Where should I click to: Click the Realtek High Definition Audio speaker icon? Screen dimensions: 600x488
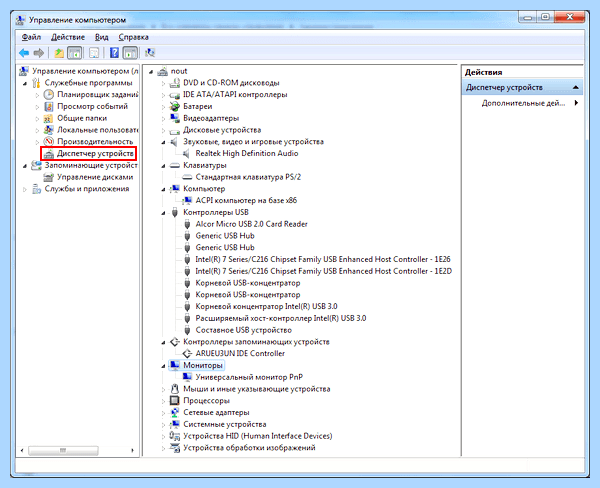pyautogui.click(x=187, y=153)
